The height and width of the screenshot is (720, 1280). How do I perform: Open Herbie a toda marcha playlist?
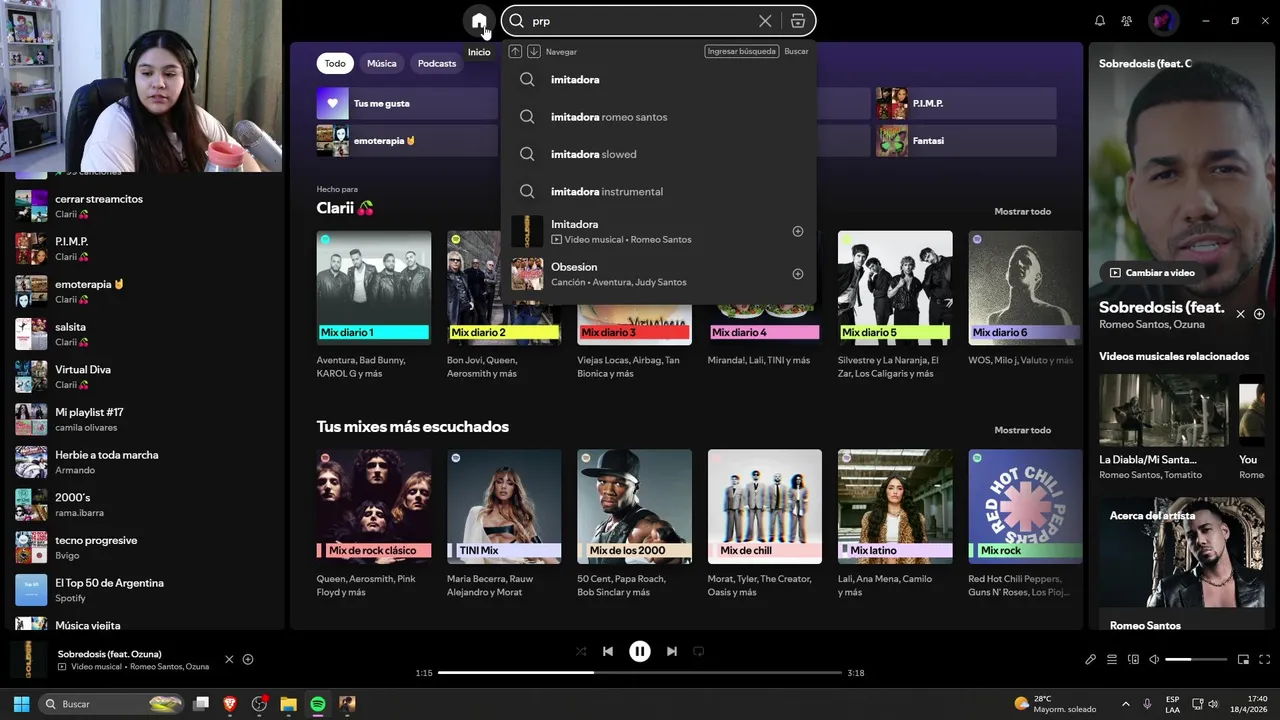[x=145, y=462]
